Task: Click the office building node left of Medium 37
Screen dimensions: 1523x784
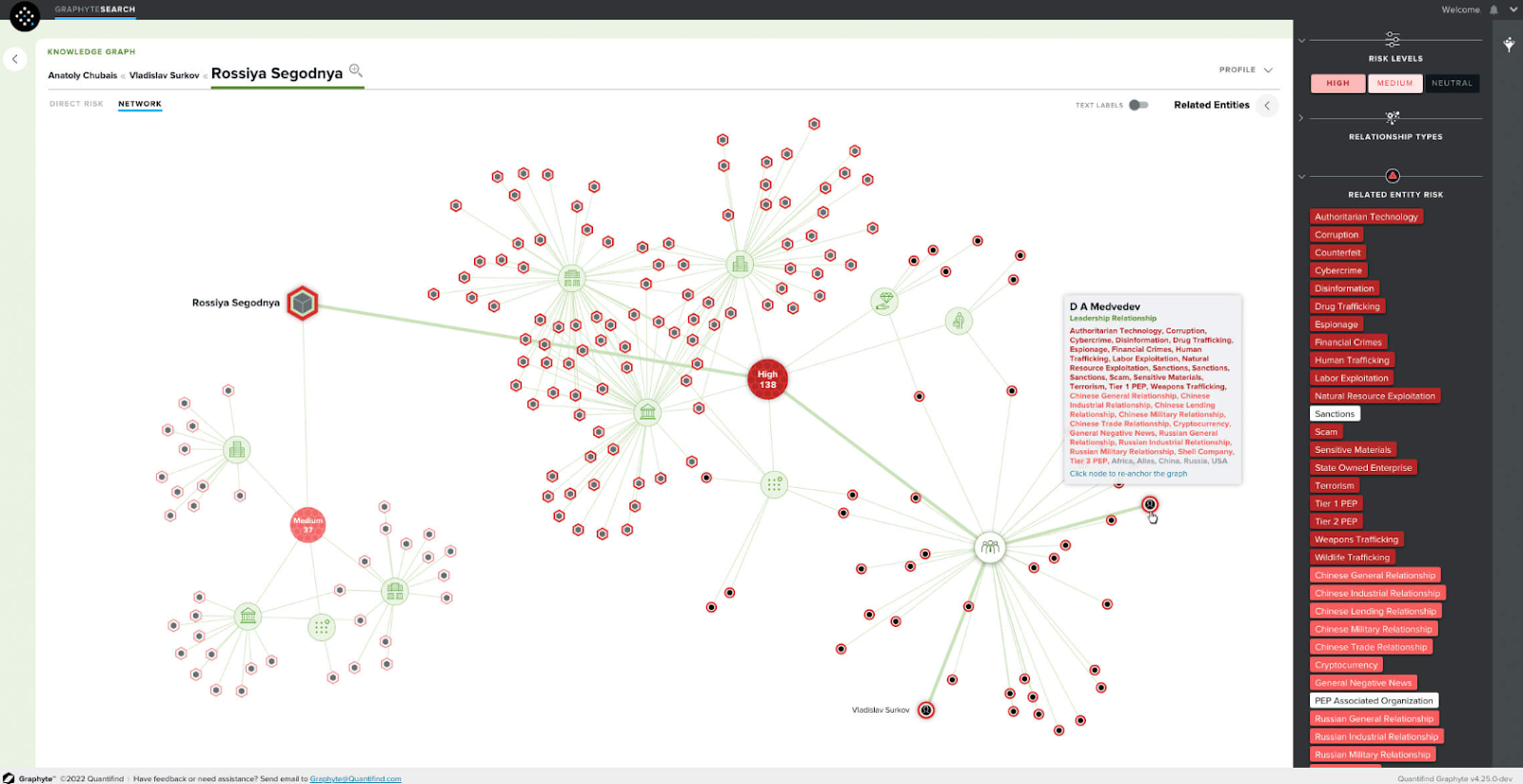Action: (237, 449)
